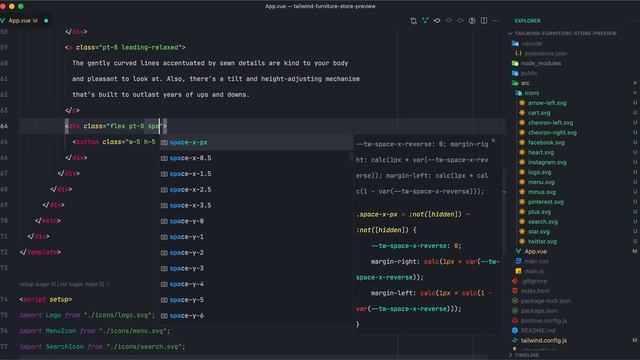Image resolution: width=640 pixels, height=360 pixels.
Task: Open search.svg in the explorer
Action: [x=542, y=222]
